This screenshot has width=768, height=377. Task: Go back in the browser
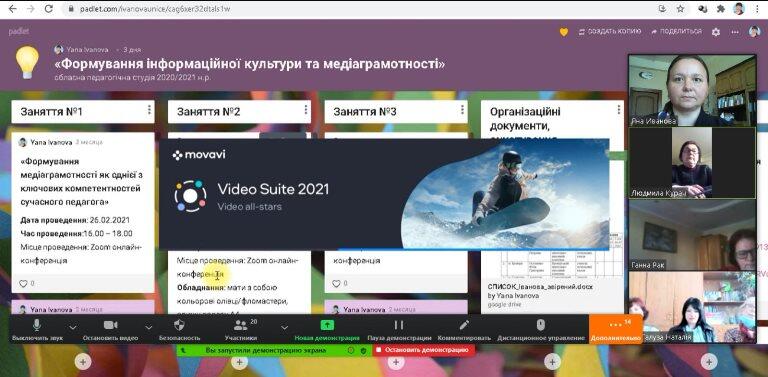(12, 9)
